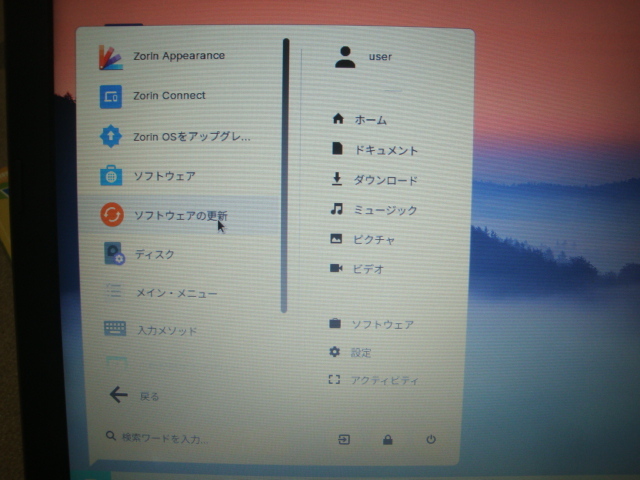Image resolution: width=640 pixels, height=480 pixels.
Task: Select メイン・メニュー entry text
Action: (x=177, y=293)
